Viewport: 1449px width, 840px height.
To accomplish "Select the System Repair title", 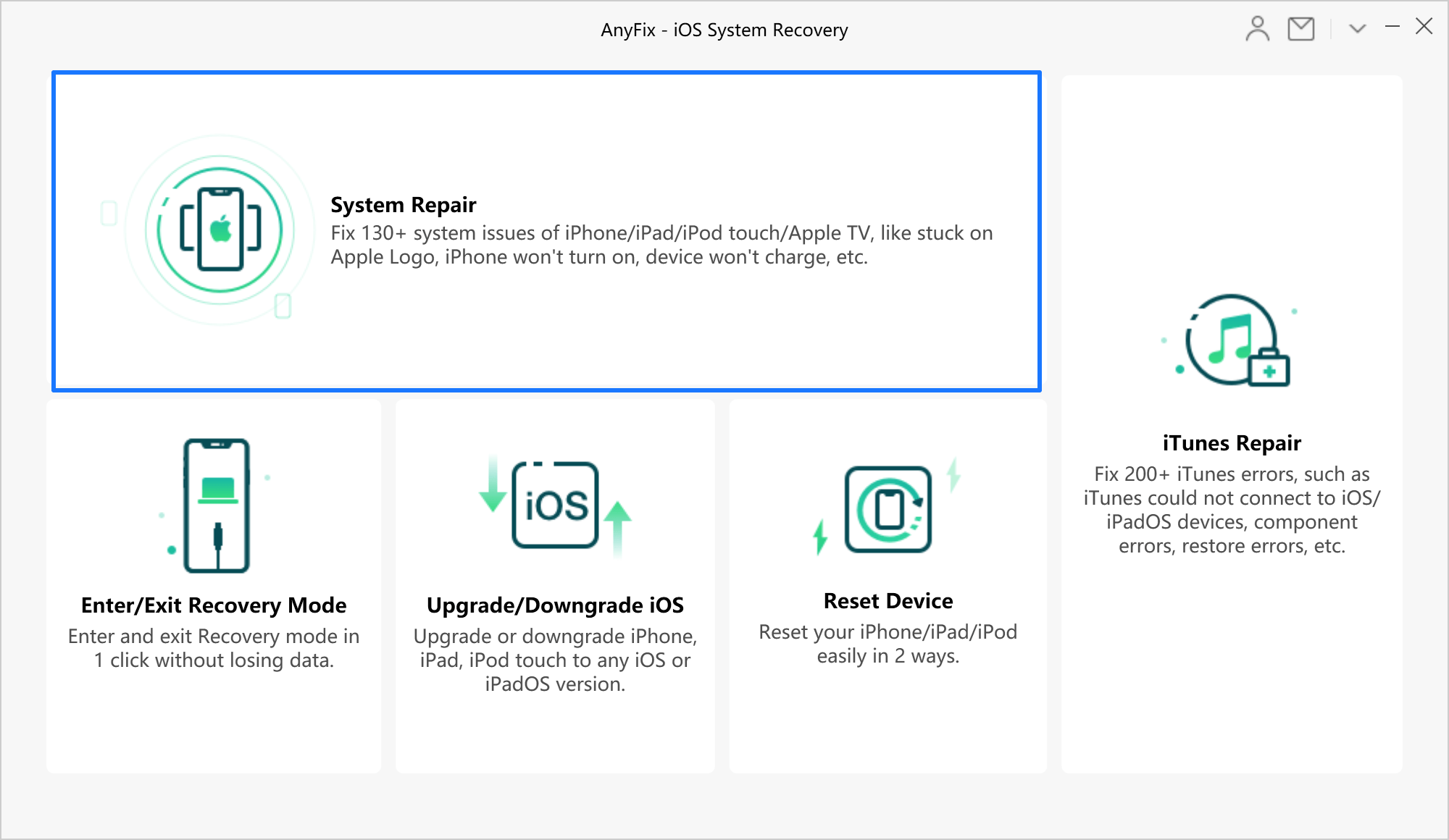I will tap(403, 205).
